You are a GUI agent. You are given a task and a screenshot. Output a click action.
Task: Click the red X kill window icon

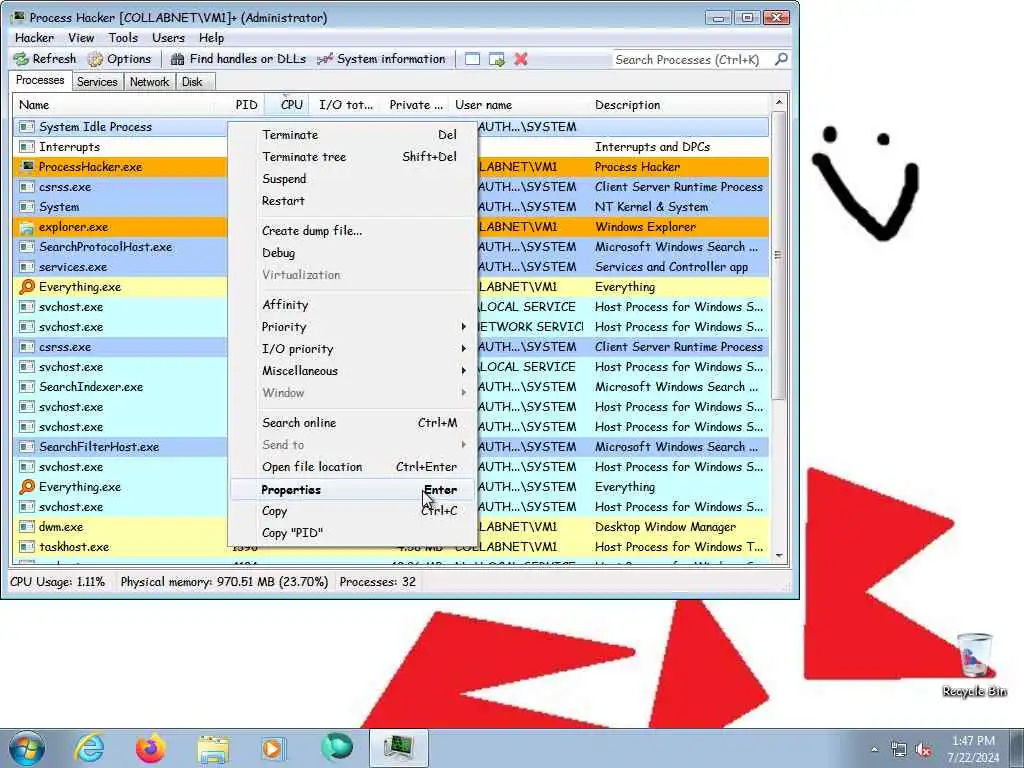tap(520, 59)
